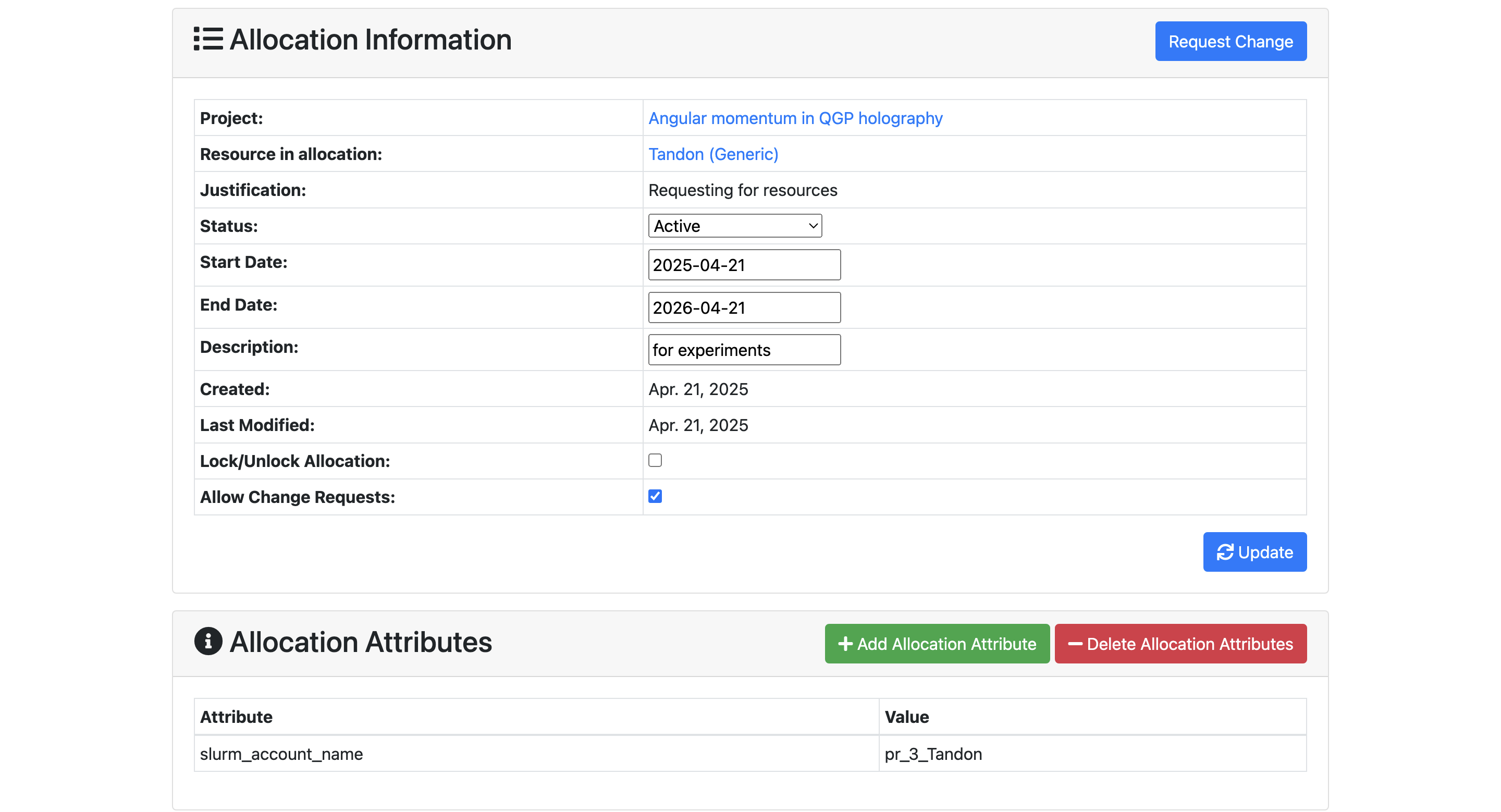Image resolution: width=1501 pixels, height=812 pixels.
Task: Click the refresh icon on Update button
Action: [x=1225, y=551]
